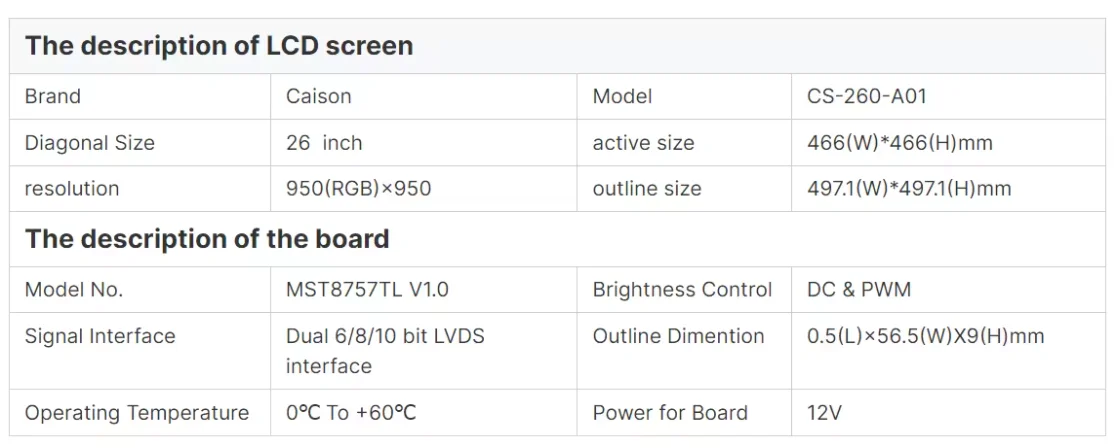The width and height of the screenshot is (1114, 448).
Task: Select the '26 inch' diagonal size value
Action: [324, 143]
